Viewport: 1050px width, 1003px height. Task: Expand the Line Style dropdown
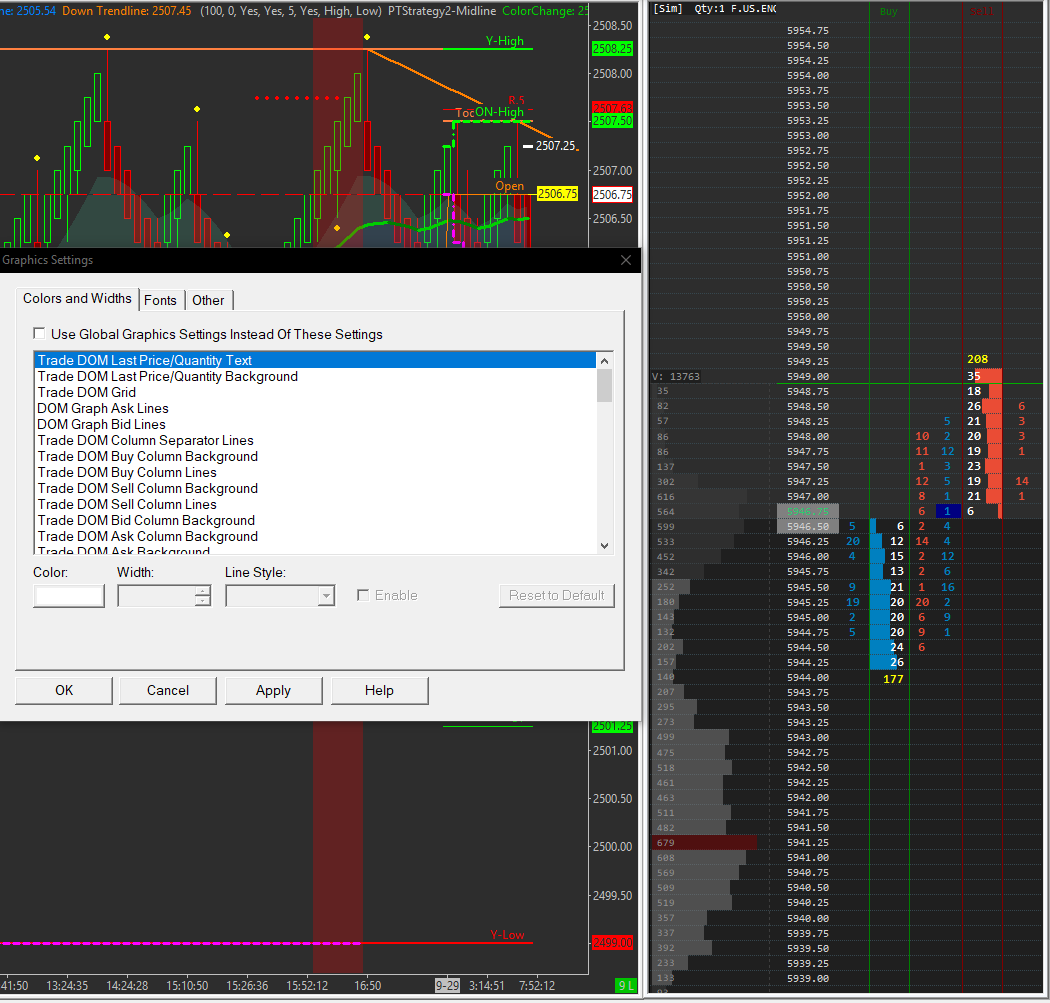click(x=326, y=596)
